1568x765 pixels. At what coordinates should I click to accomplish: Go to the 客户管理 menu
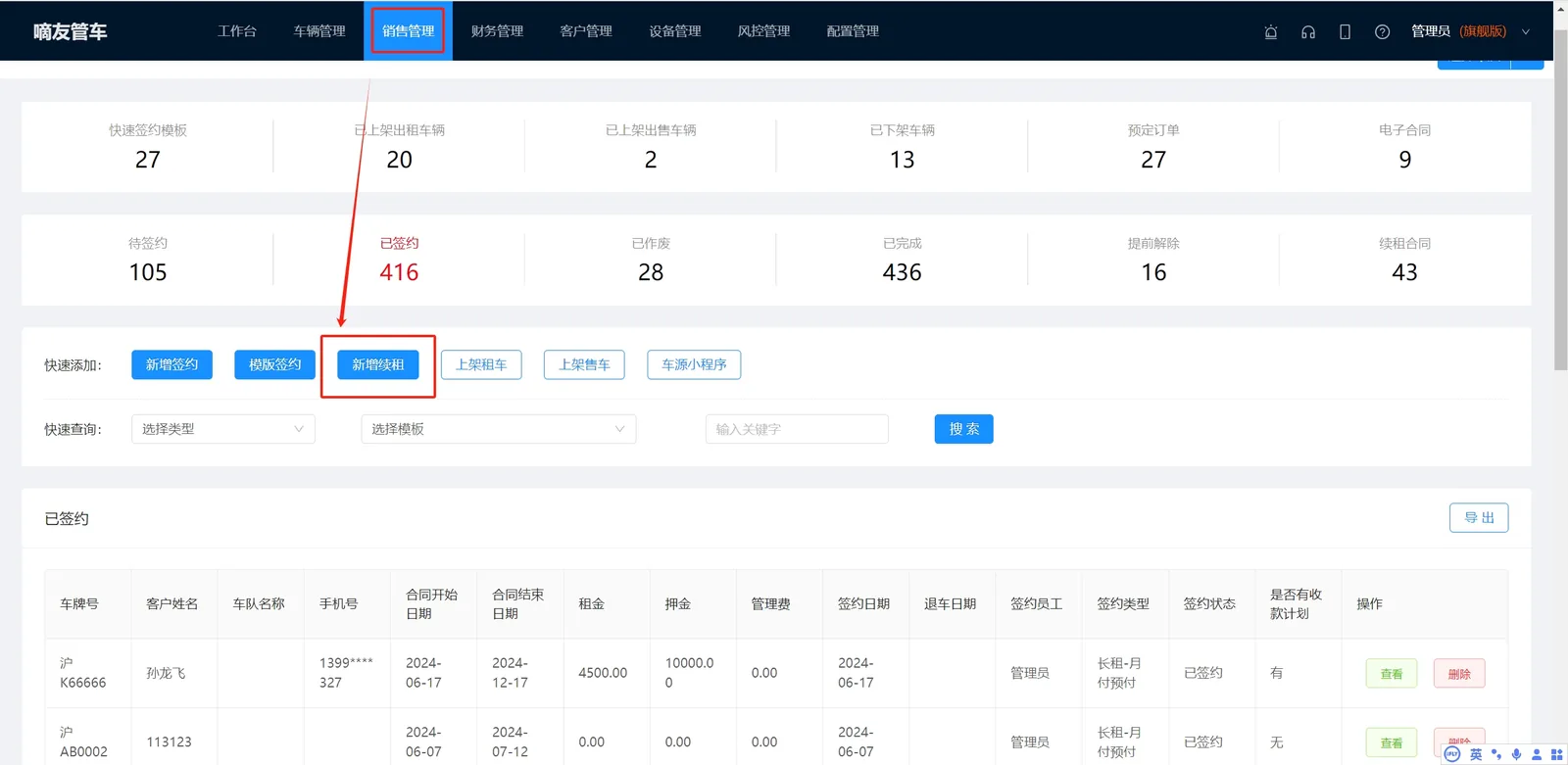(586, 31)
